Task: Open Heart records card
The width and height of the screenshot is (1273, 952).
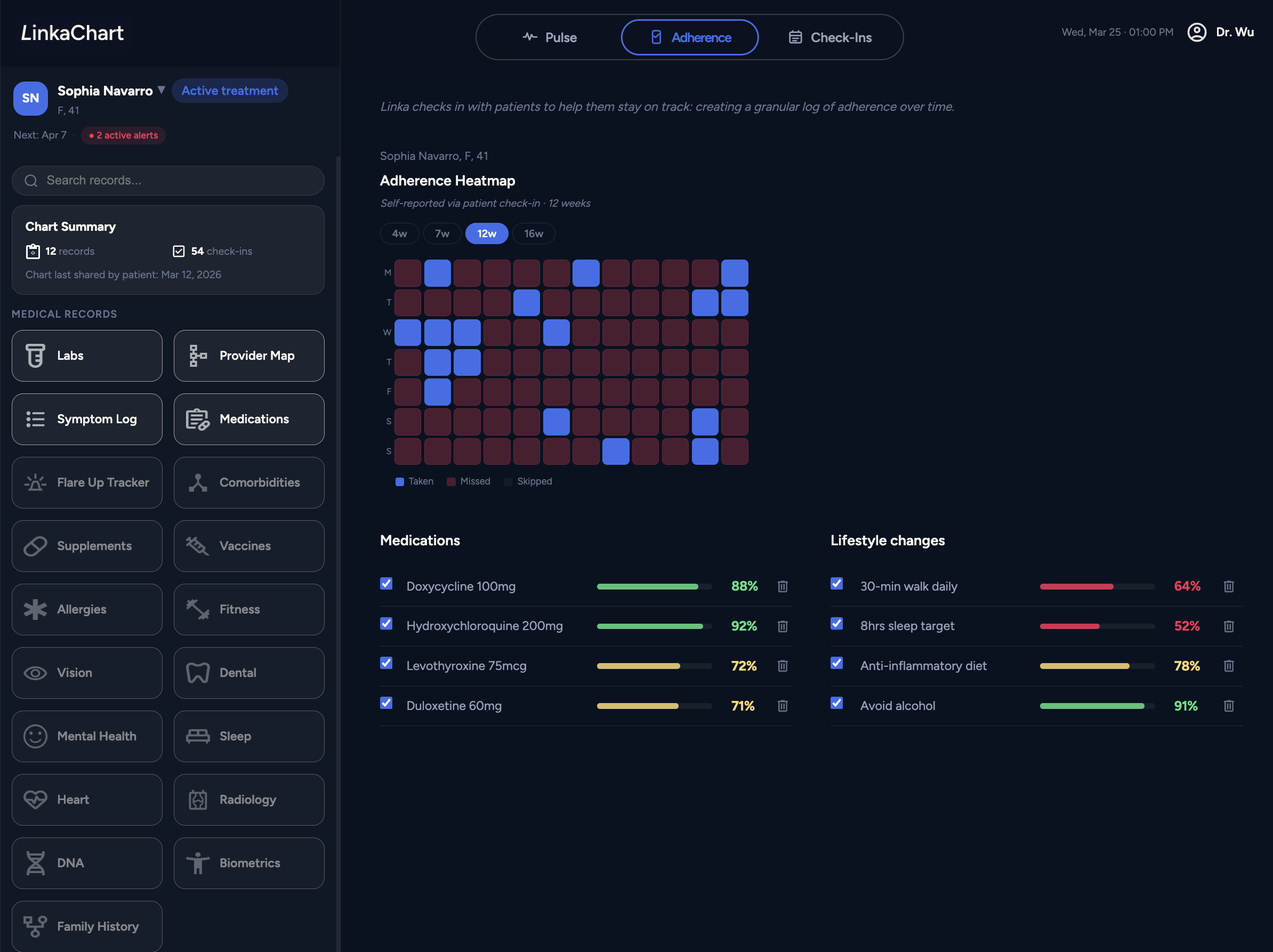Action: coord(87,800)
